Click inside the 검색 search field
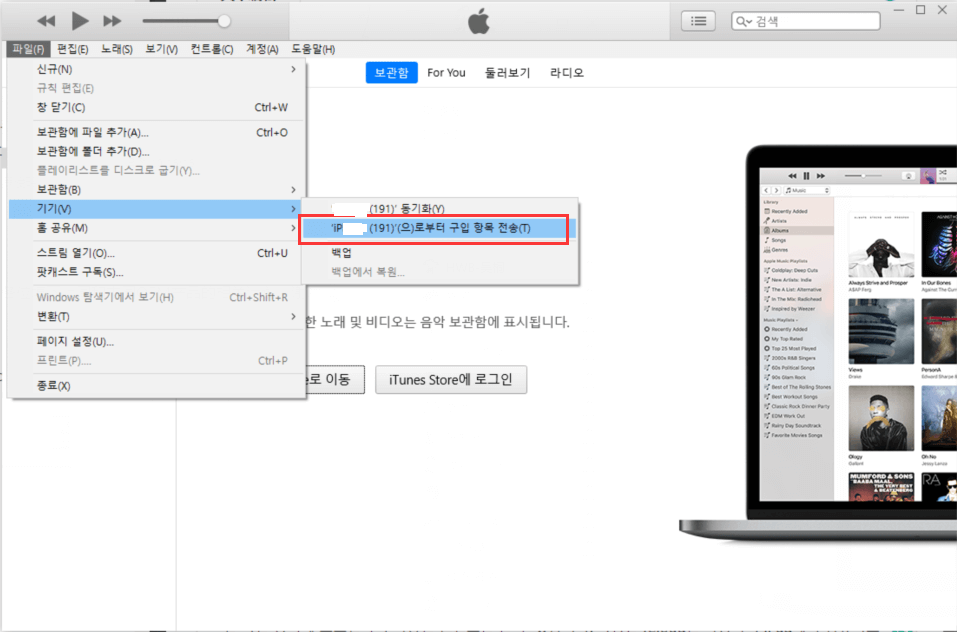This screenshot has width=957, height=632. click(x=805, y=20)
